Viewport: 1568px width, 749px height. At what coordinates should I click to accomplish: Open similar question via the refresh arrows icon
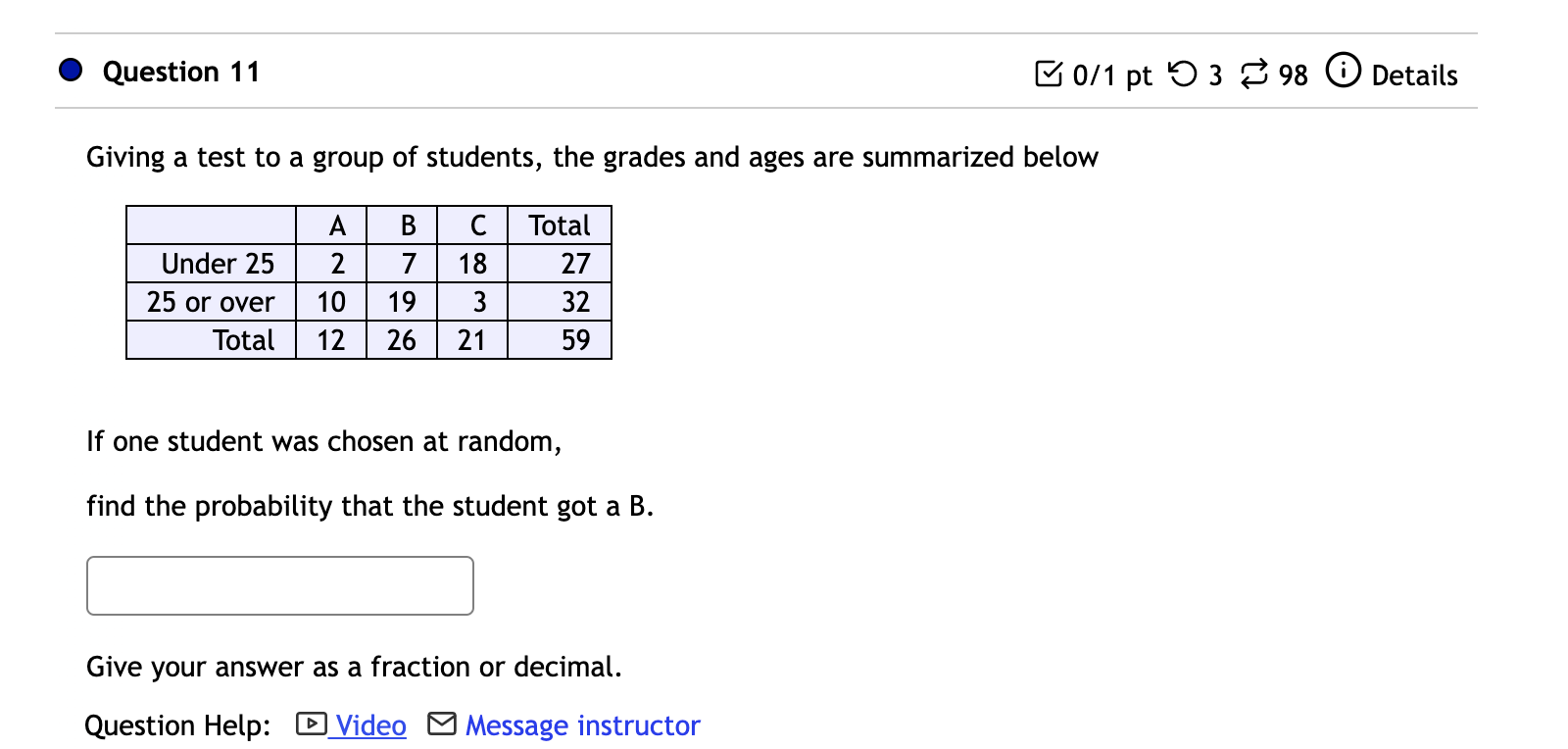coord(1252,73)
